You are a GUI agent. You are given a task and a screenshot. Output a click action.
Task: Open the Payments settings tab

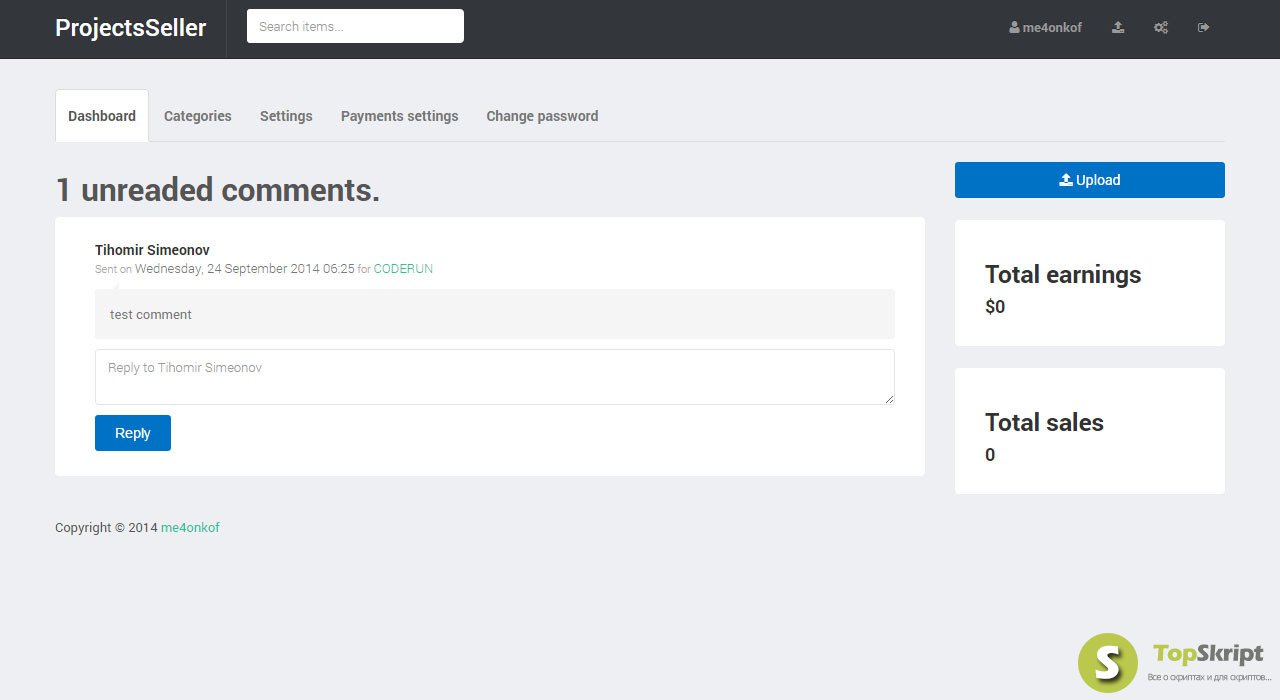coord(399,116)
